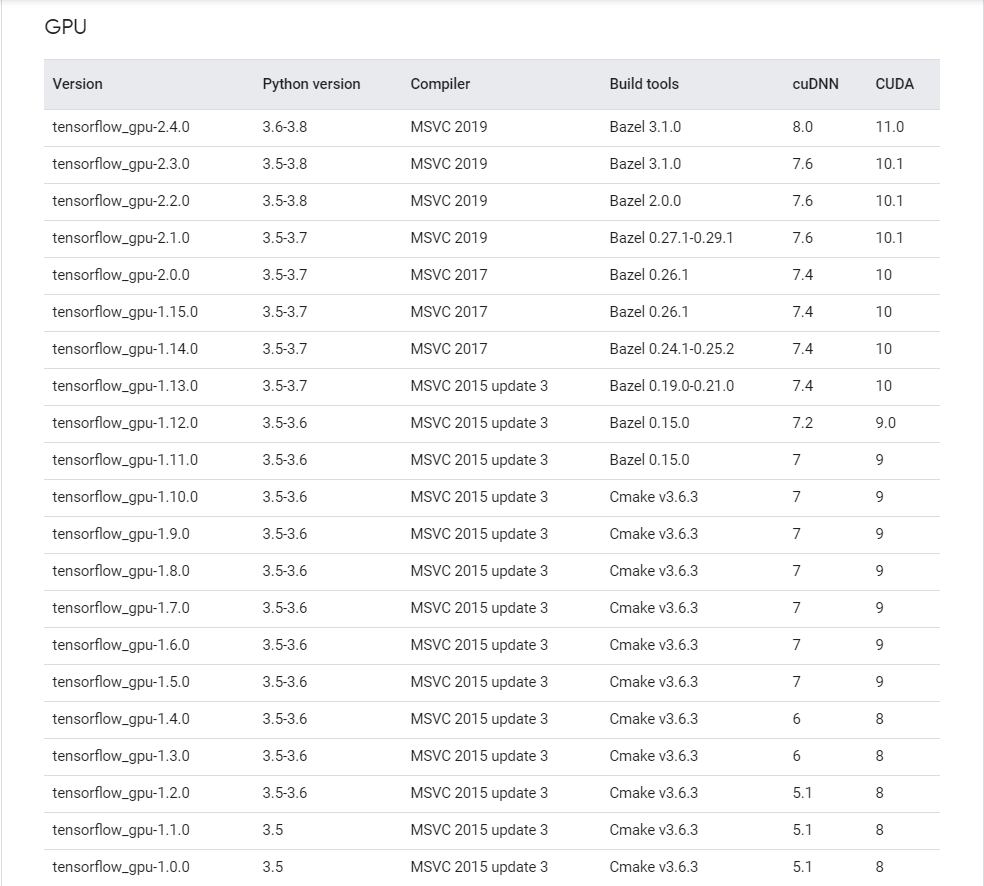
Task: Click Bazel 2.0.0 build tools cell
Action: (645, 201)
